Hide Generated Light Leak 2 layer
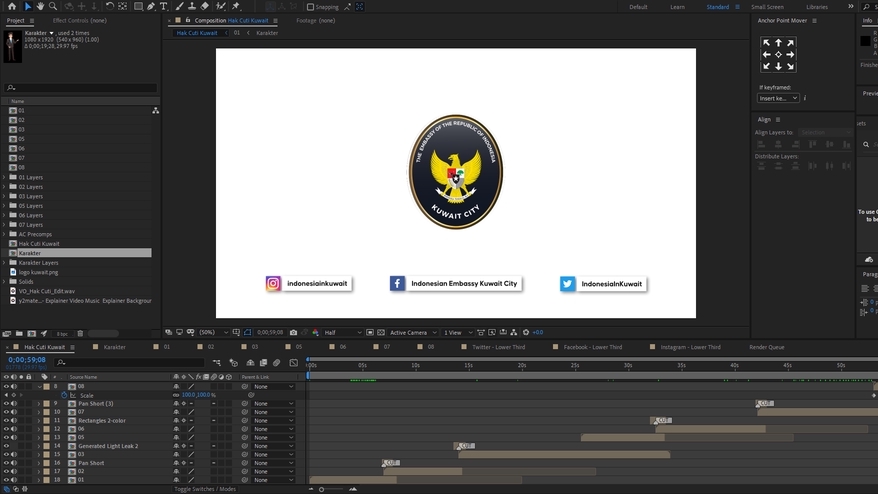The image size is (878, 494). 6,446
